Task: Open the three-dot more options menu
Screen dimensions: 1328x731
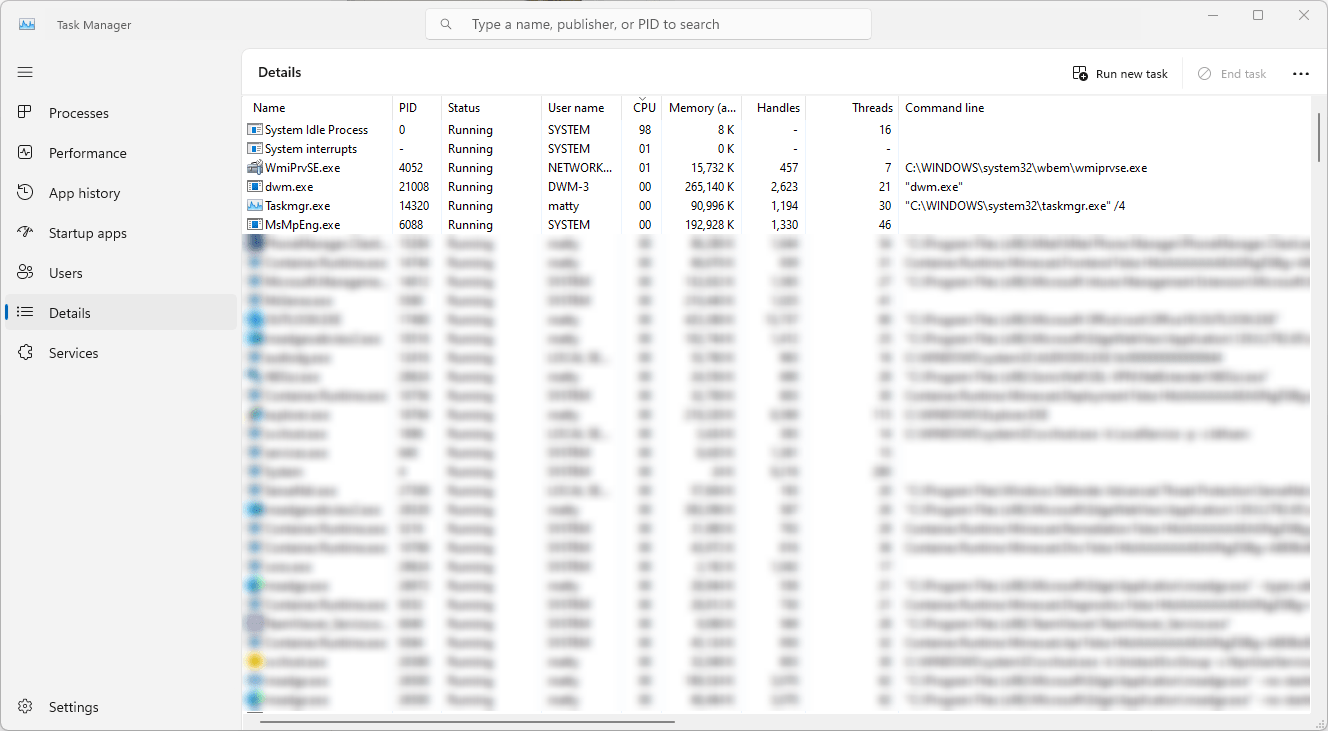Action: point(1300,74)
